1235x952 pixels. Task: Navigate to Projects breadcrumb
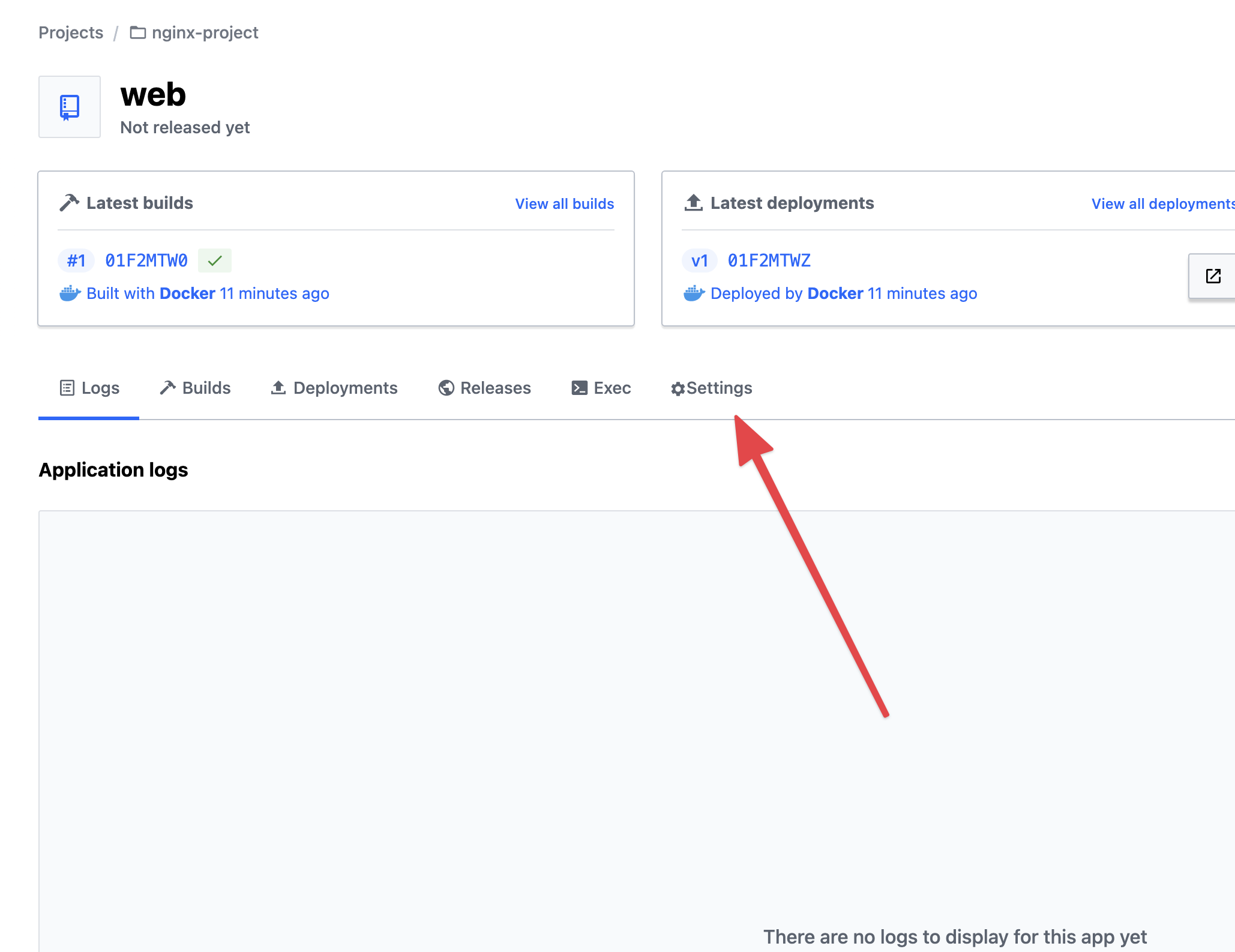pyautogui.click(x=70, y=32)
